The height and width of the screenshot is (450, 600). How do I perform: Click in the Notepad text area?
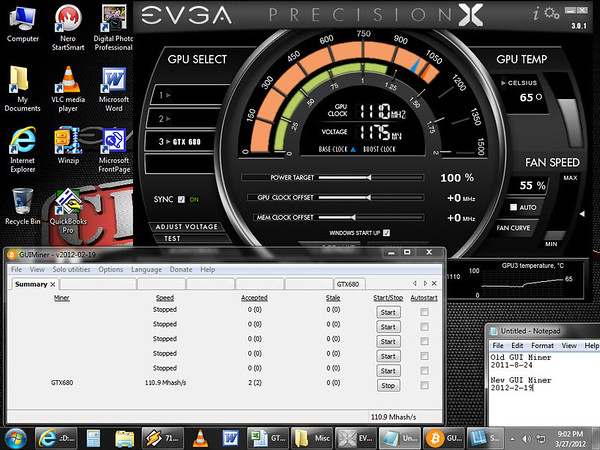(x=545, y=388)
